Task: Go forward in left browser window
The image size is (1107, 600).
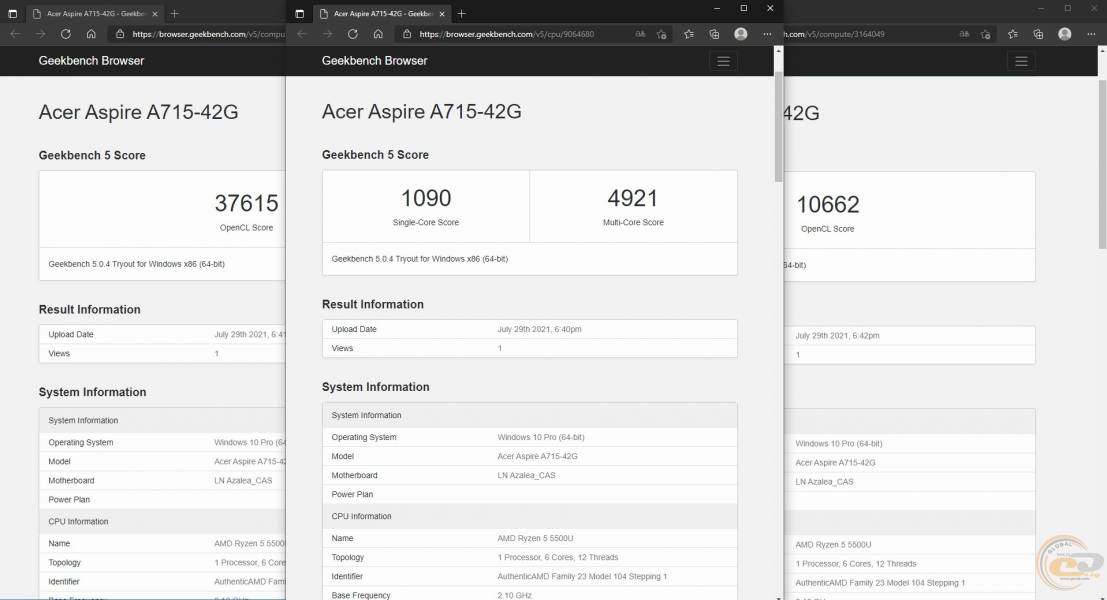Action: point(40,34)
